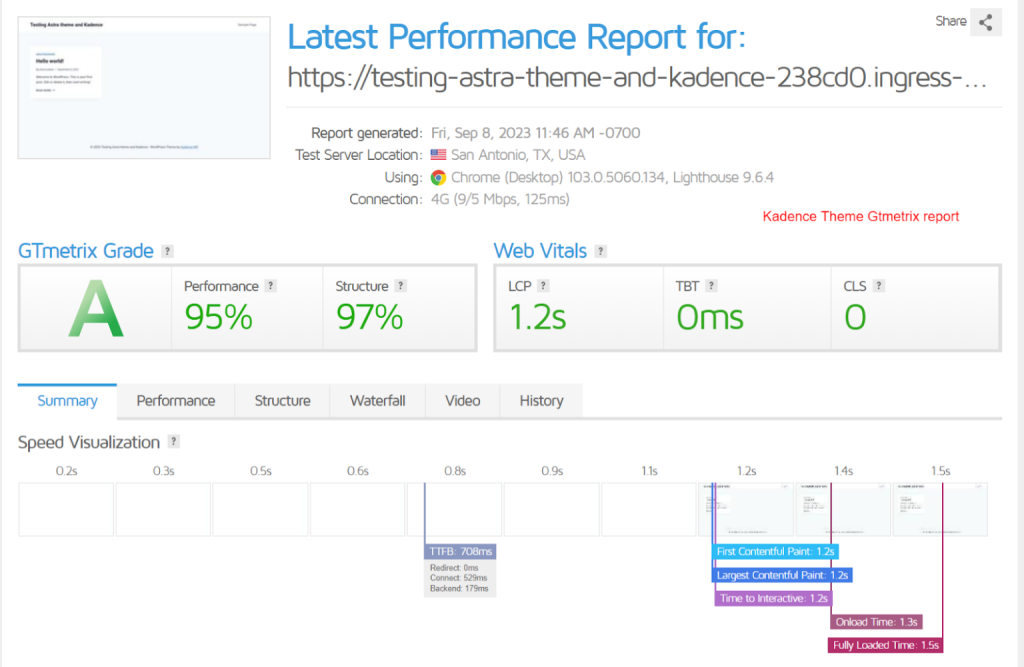
Task: Switch to the Video tab
Action: (x=462, y=400)
